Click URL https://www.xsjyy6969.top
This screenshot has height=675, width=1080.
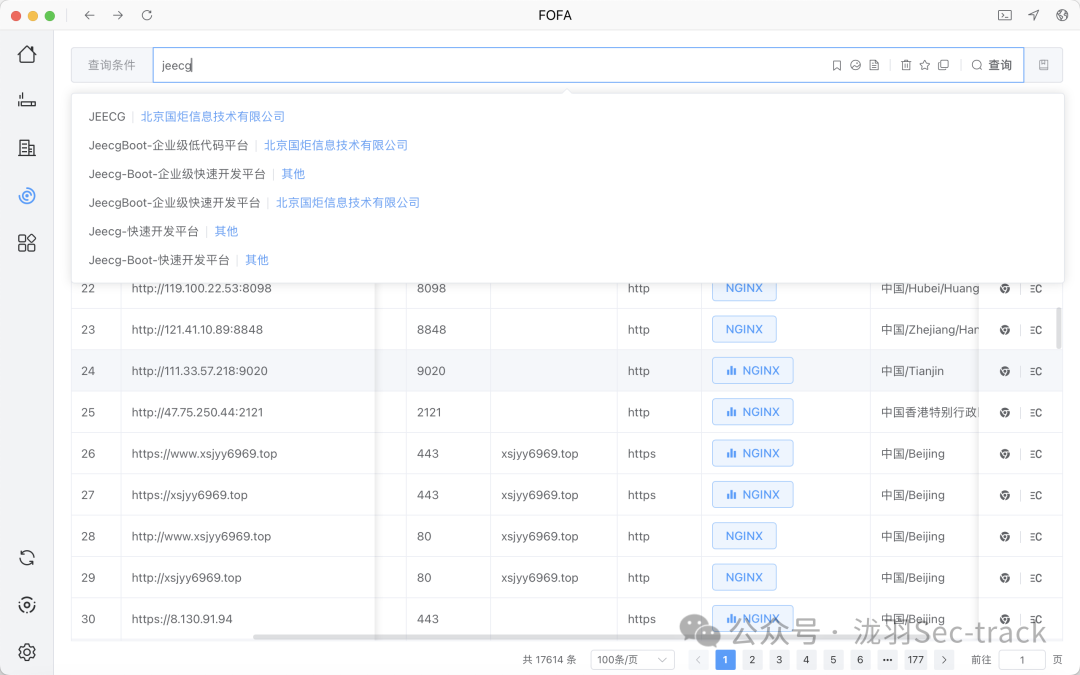pyautogui.click(x=204, y=454)
